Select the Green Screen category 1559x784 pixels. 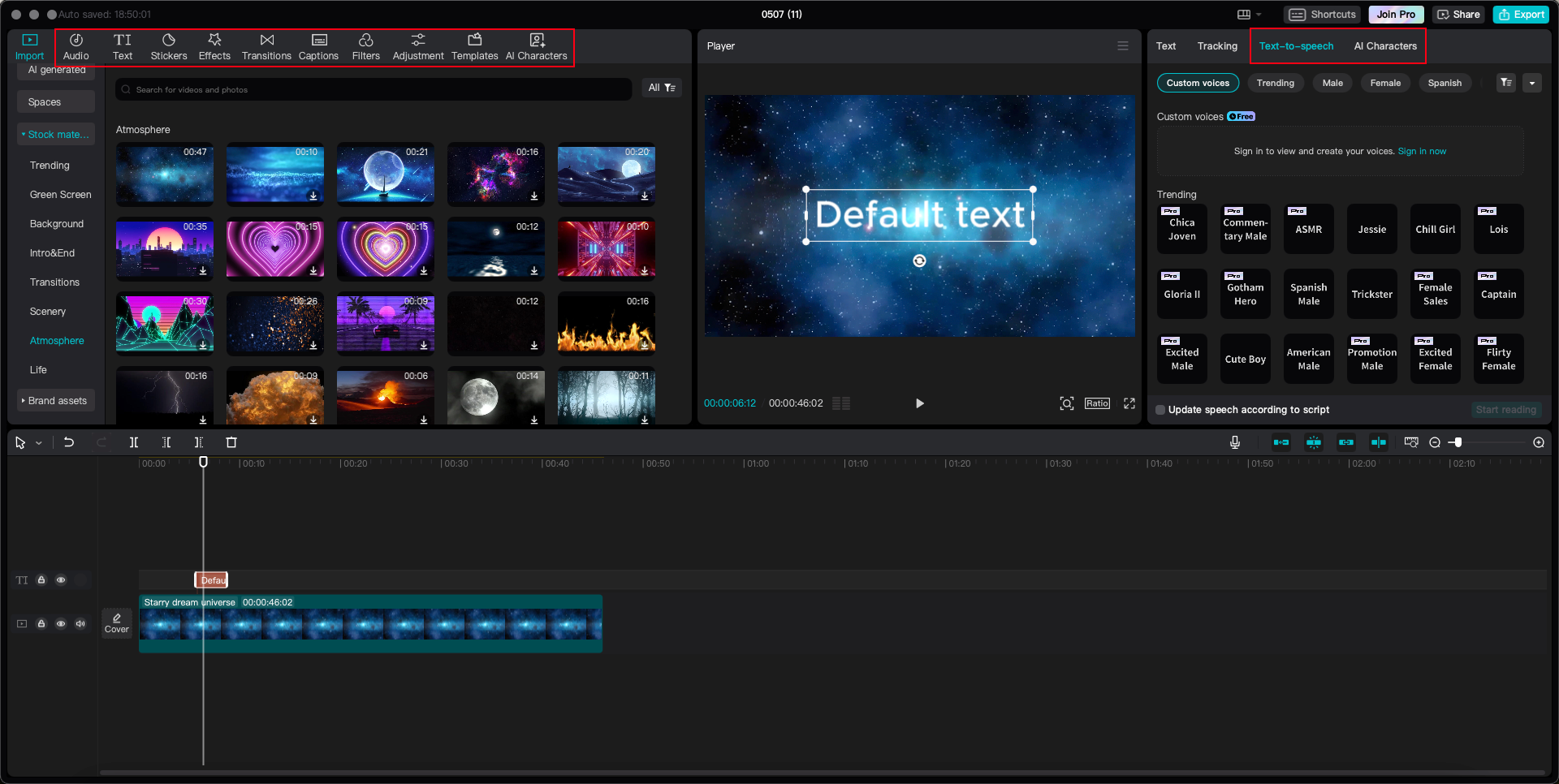60,195
